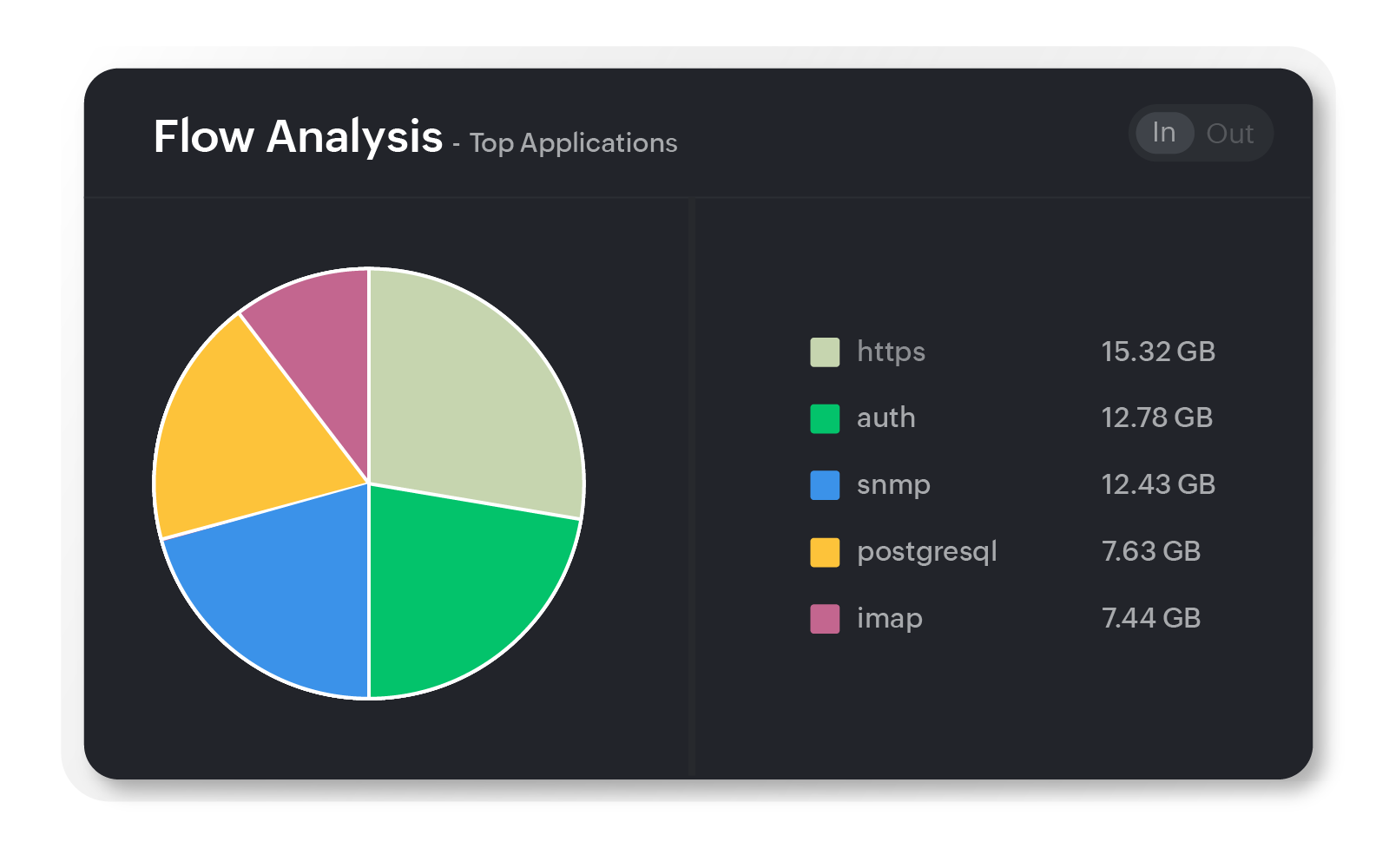Image resolution: width=1389 pixels, height=868 pixels.
Task: Click the green auth legend swatch
Action: point(825,418)
